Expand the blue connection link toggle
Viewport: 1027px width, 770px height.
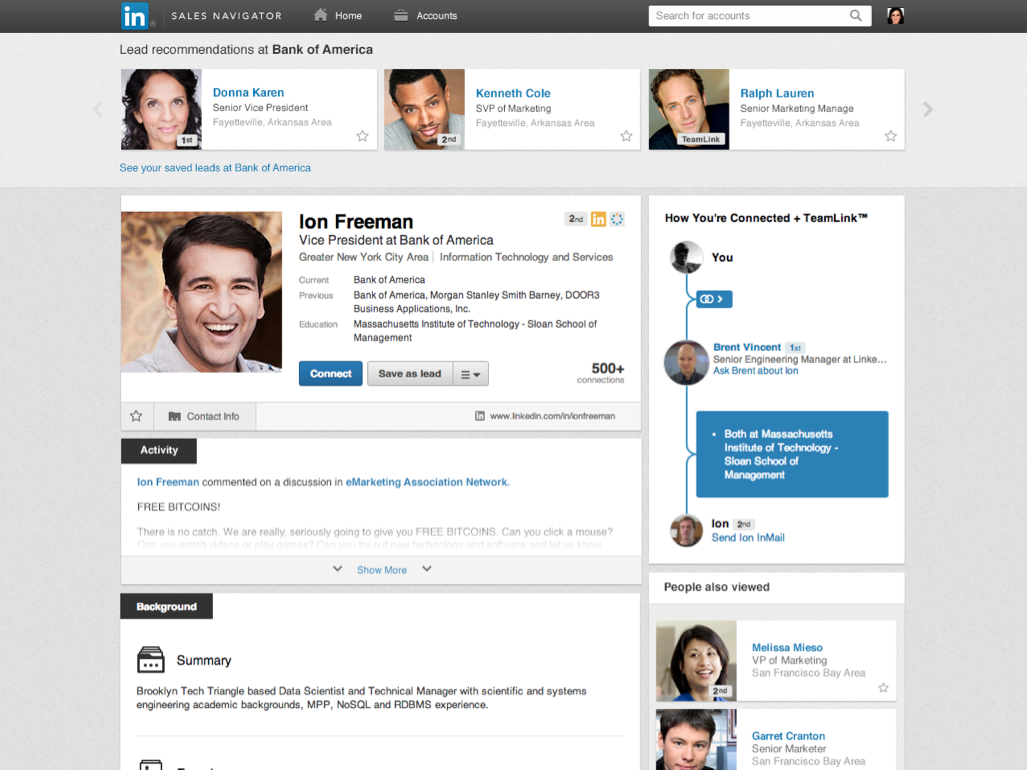coord(714,299)
